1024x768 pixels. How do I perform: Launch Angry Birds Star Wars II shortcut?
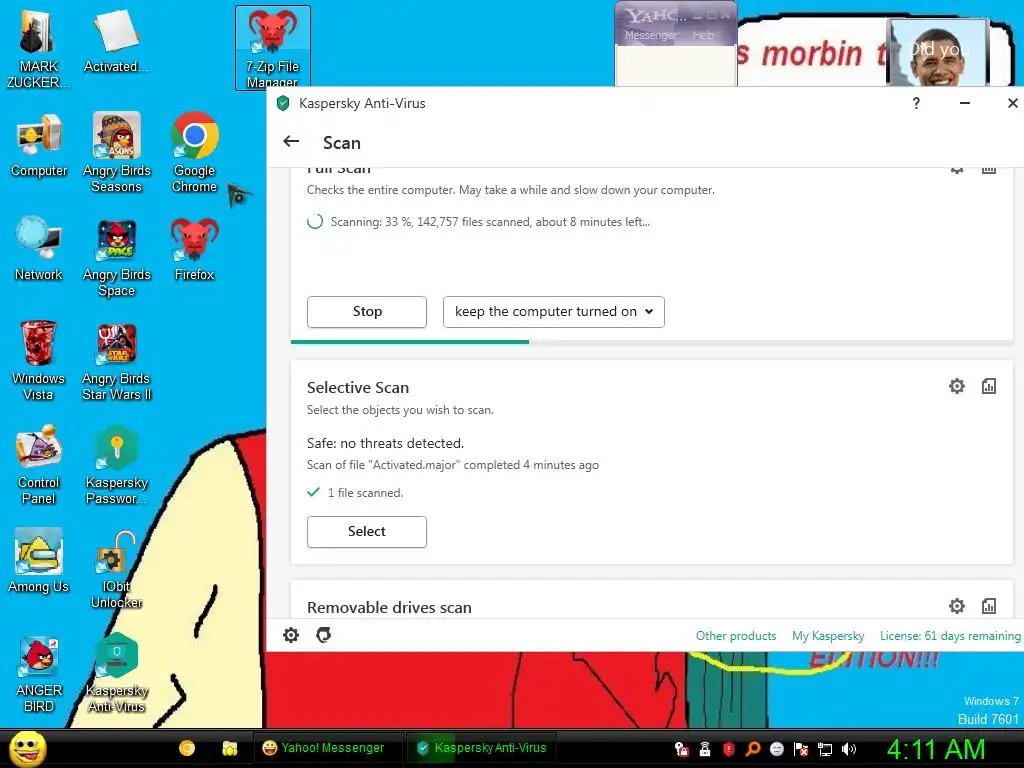(x=116, y=362)
